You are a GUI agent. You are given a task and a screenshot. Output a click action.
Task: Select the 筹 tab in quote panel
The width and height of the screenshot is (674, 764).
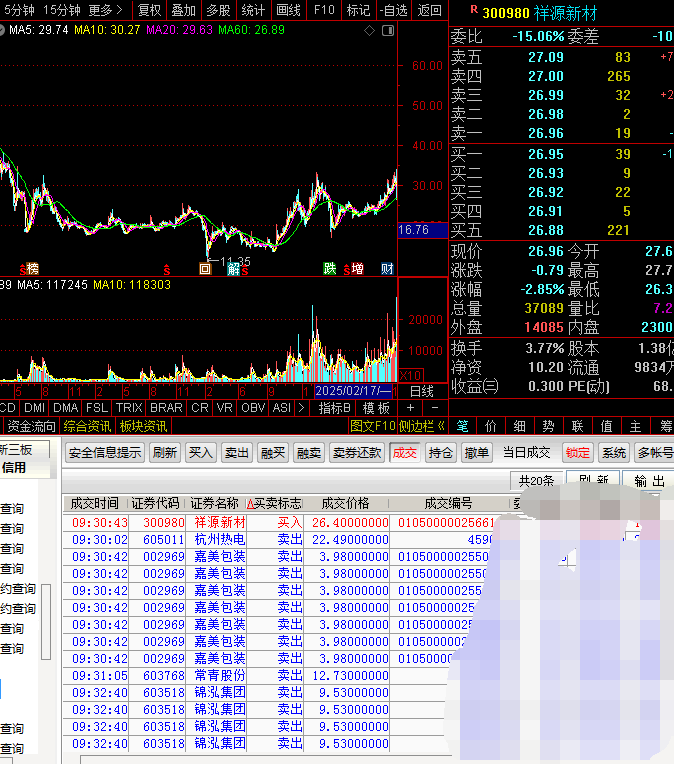(x=665, y=426)
